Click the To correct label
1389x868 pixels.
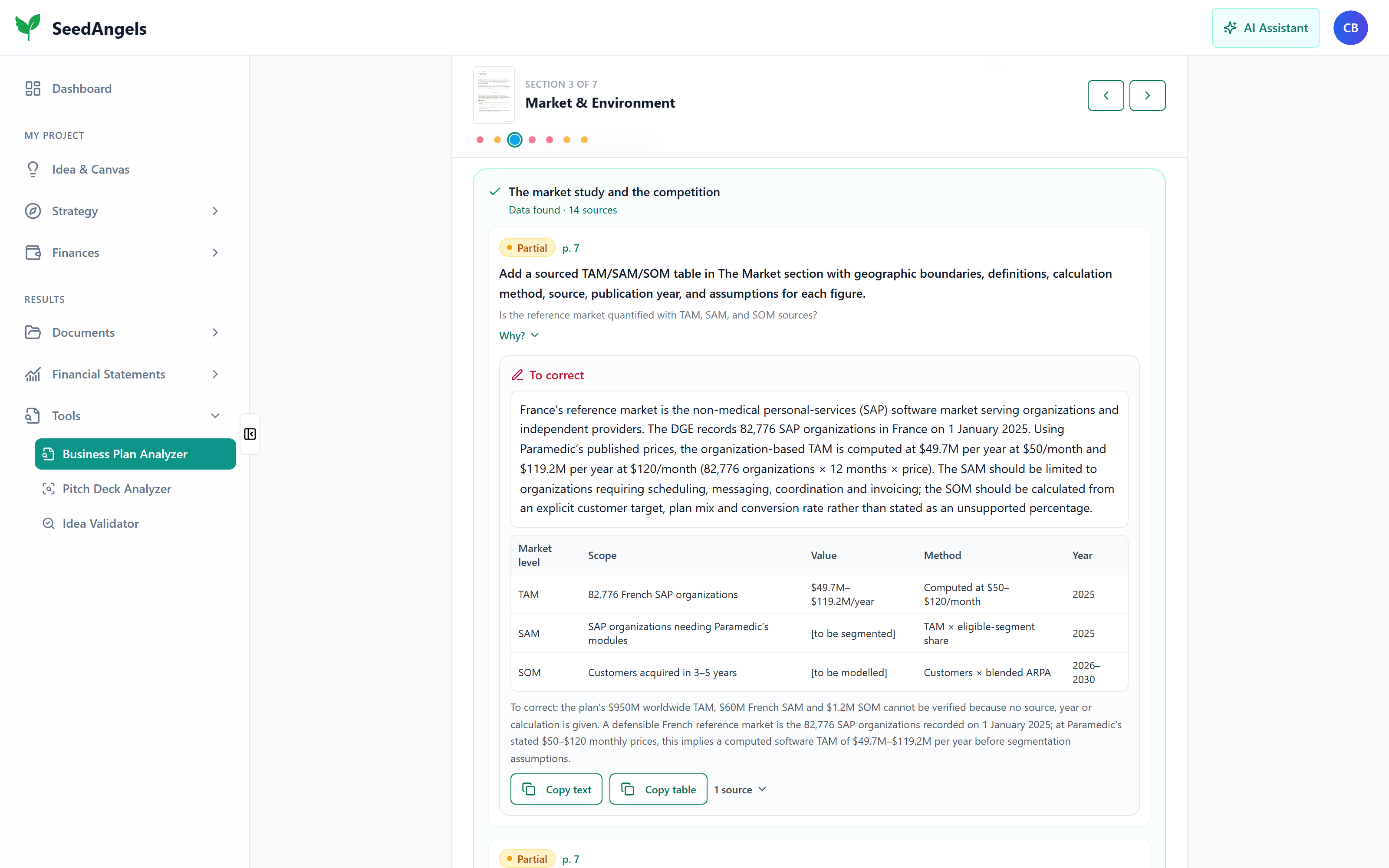click(556, 375)
